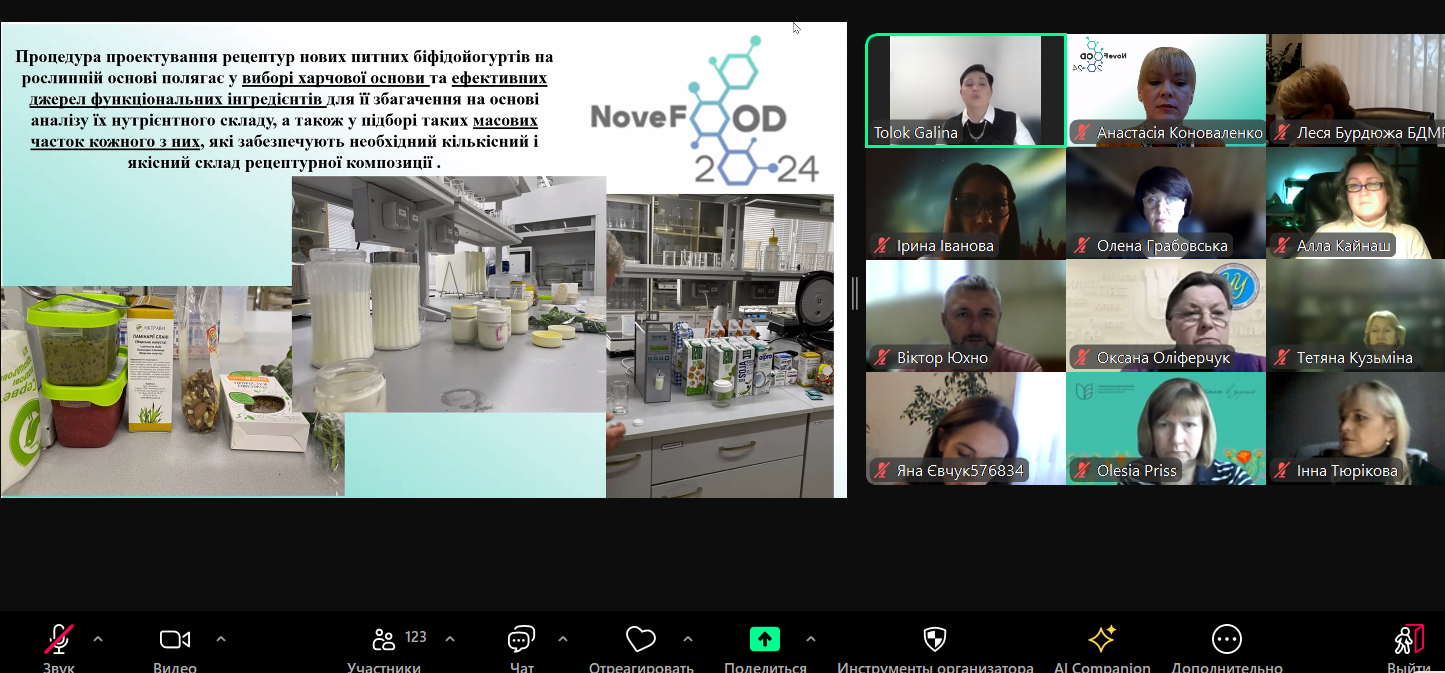Click the Tolok Galina name label
The image size is (1445, 673).
[916, 133]
